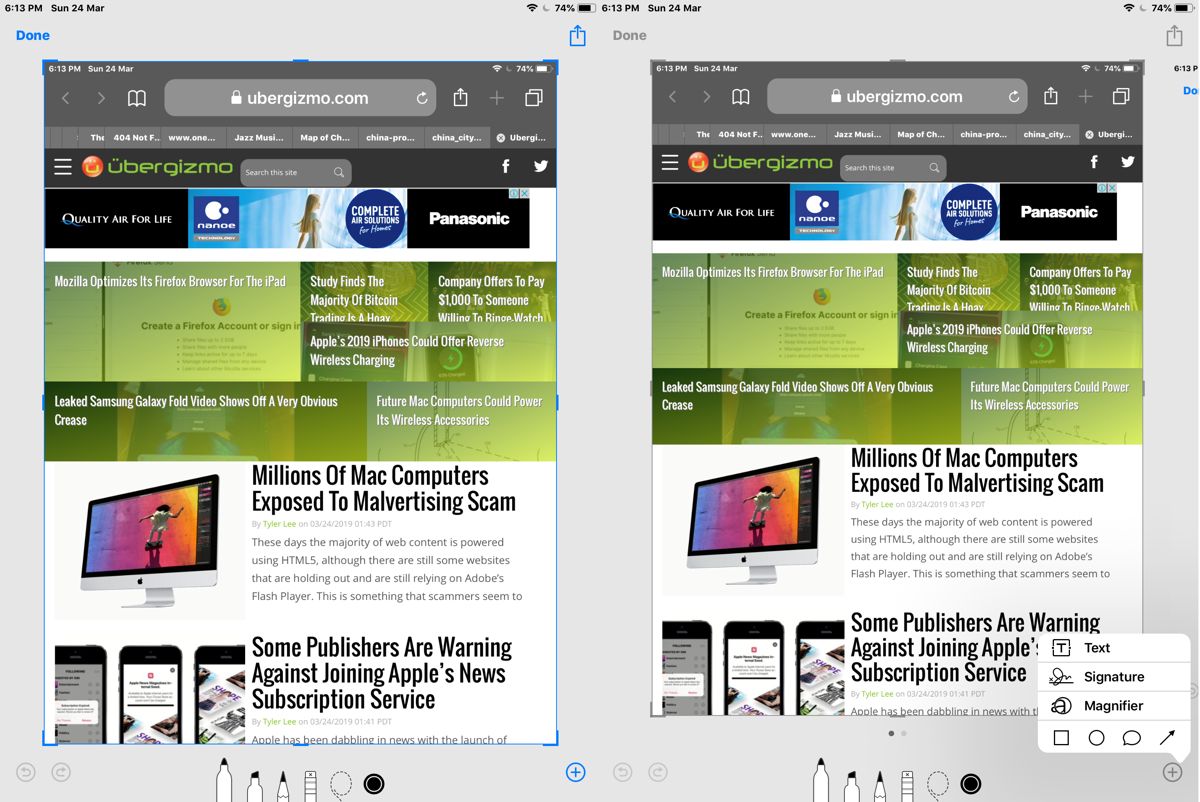
Task: Choose Text from the popup menu
Action: [x=1114, y=648]
